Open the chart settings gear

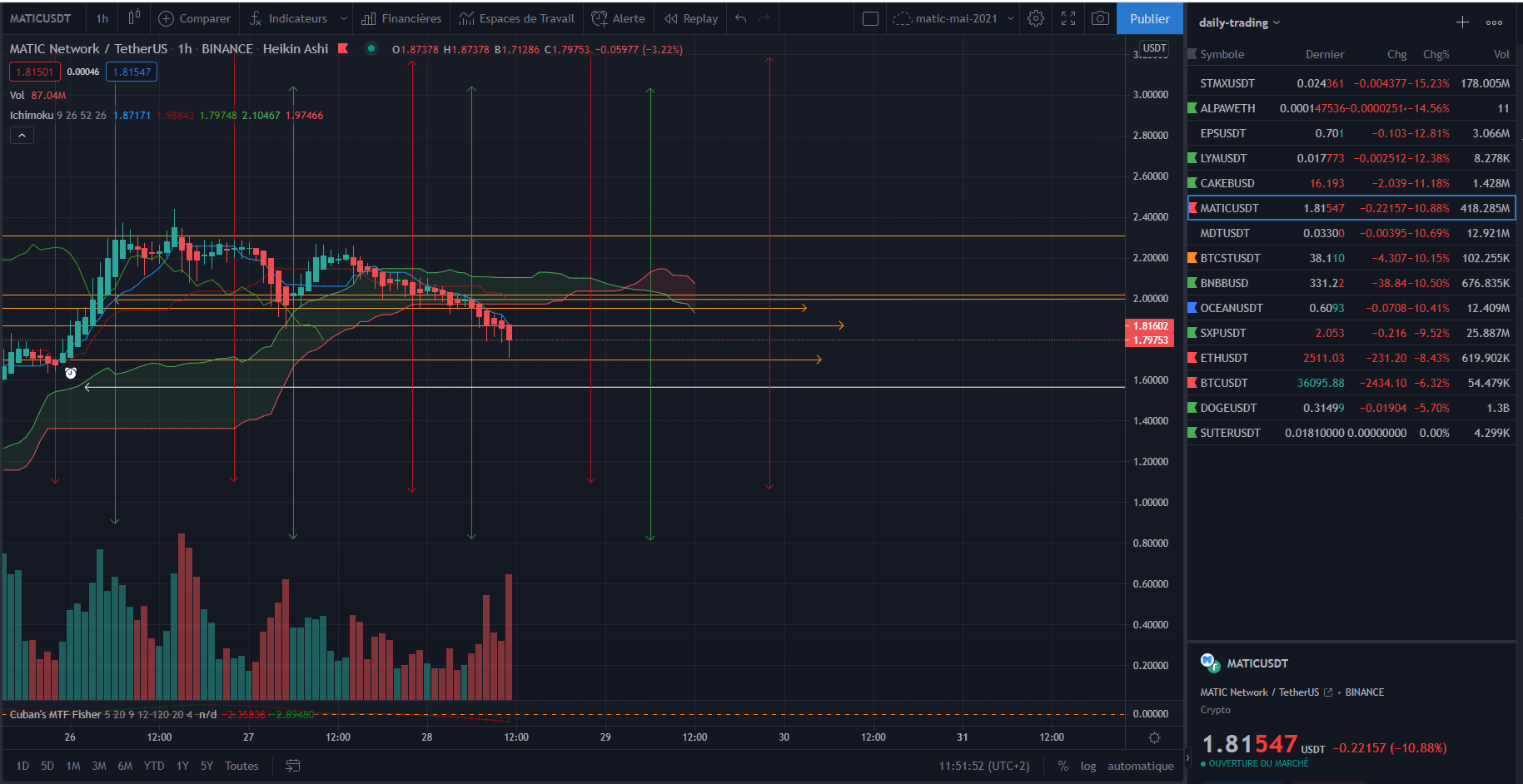(x=1036, y=18)
